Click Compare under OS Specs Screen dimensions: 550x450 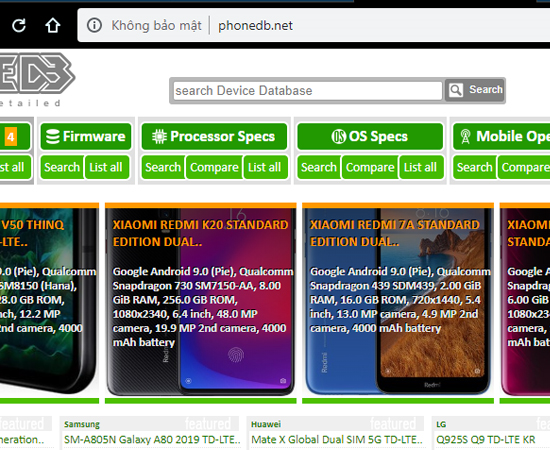click(370, 167)
